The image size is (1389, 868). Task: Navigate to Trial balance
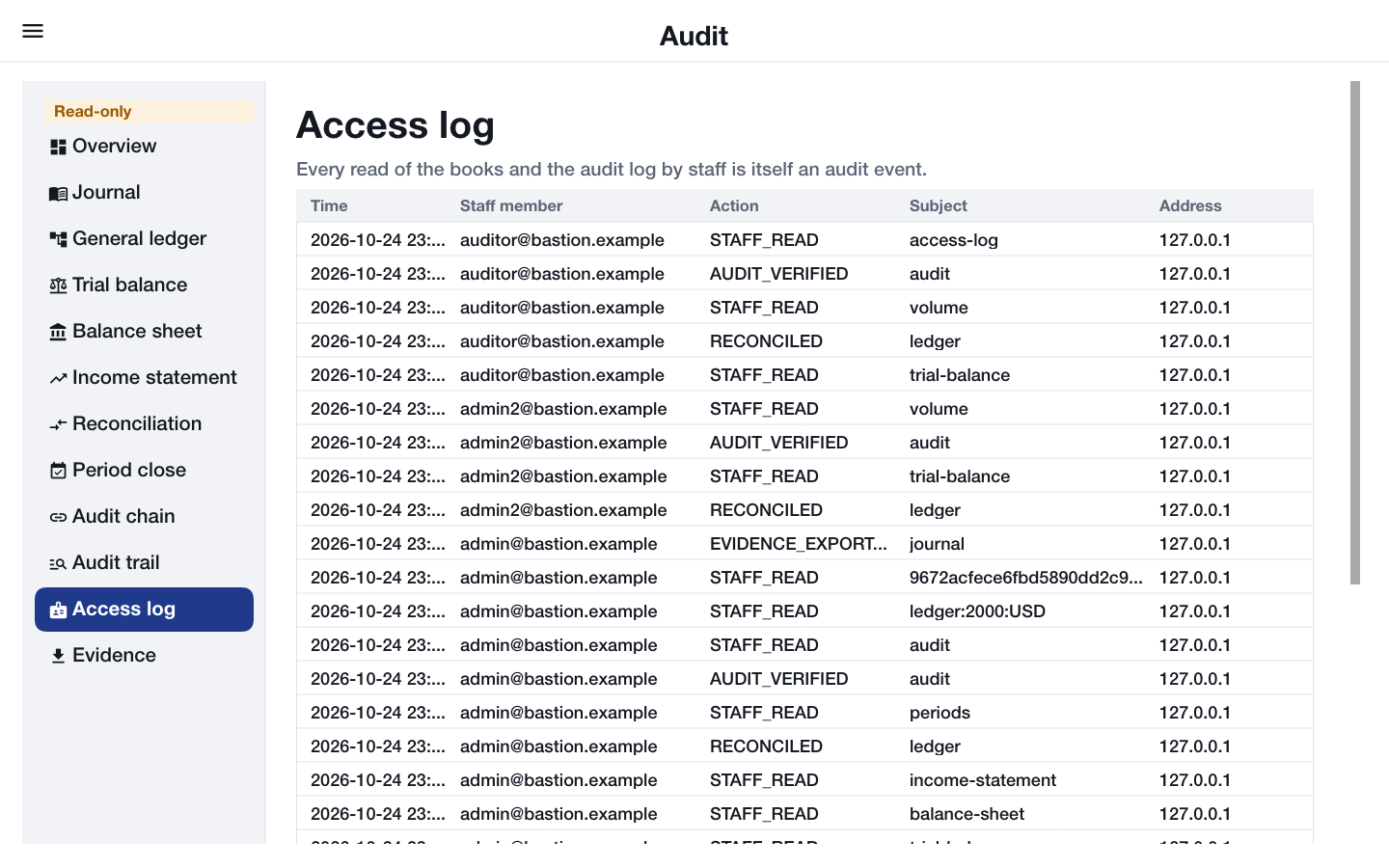[144, 285]
